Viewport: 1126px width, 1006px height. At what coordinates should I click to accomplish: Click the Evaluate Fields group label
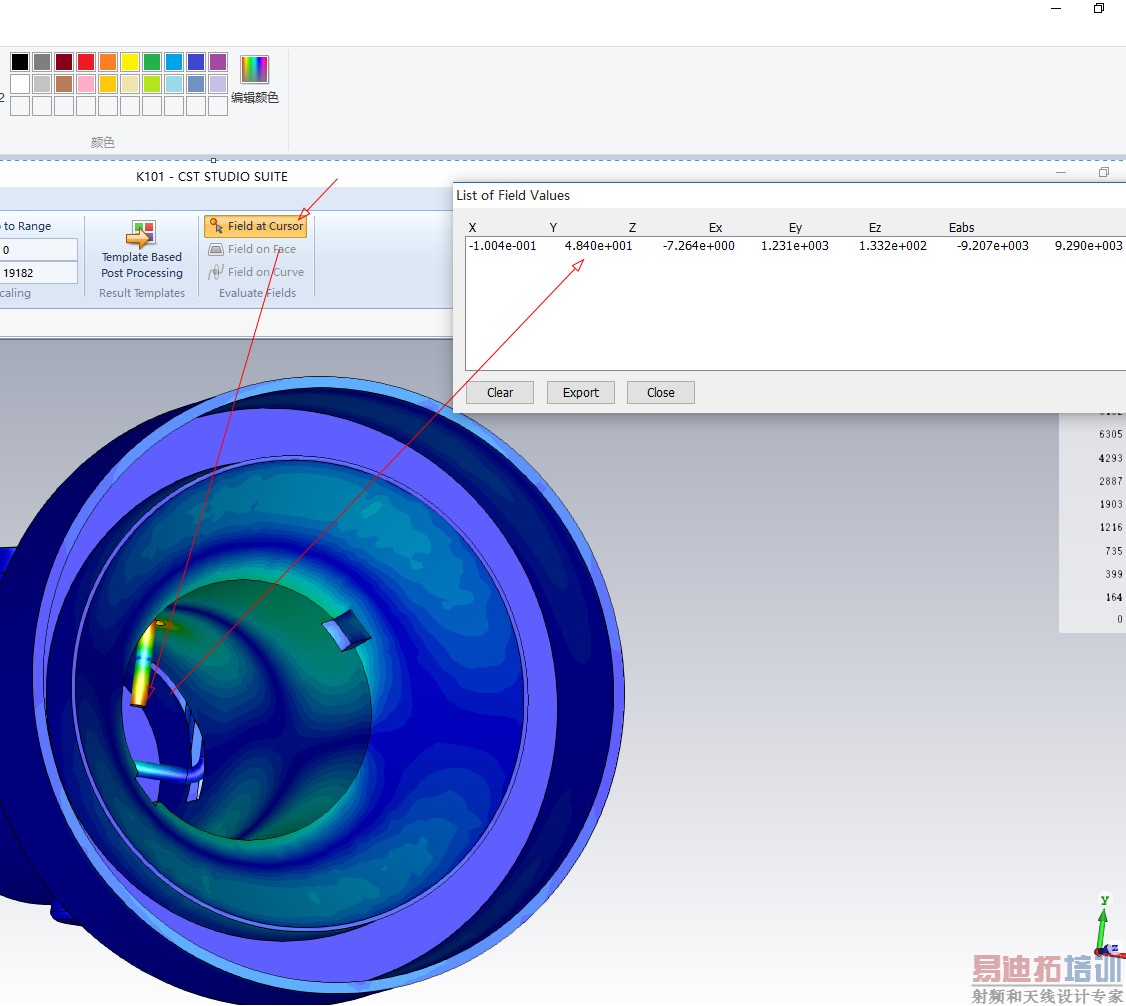coord(258,293)
